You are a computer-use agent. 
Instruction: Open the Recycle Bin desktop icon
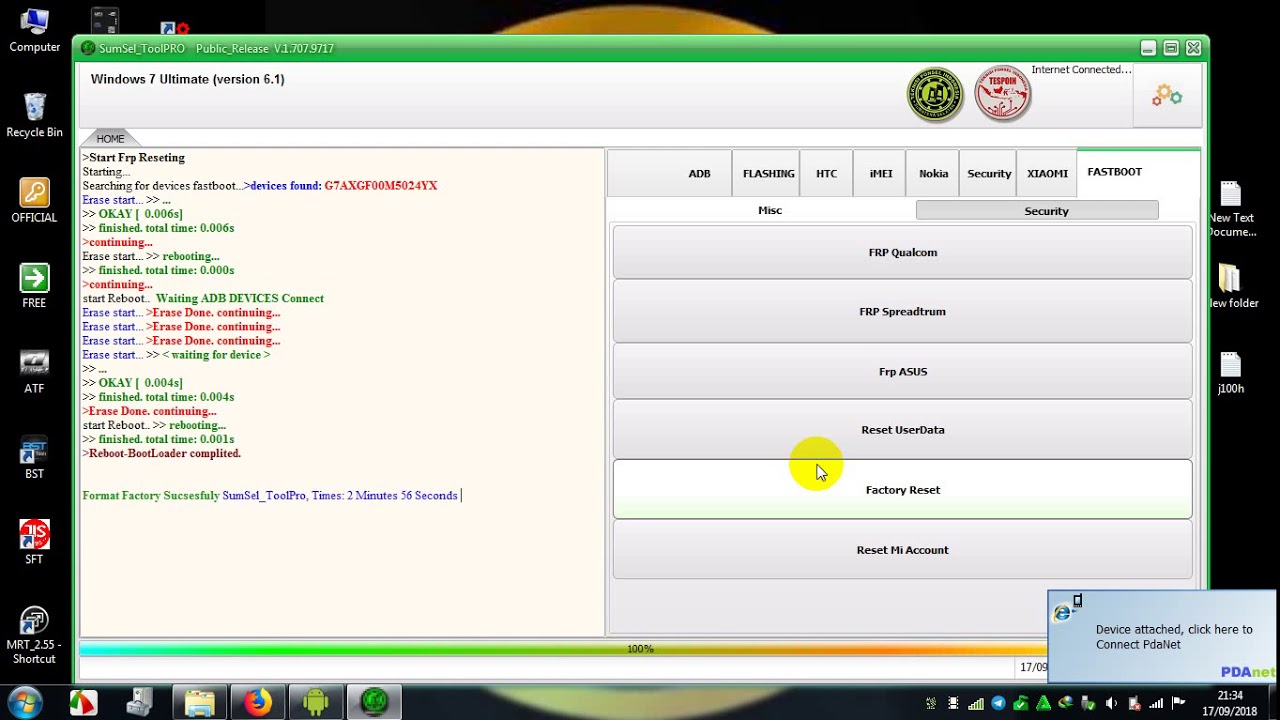[x=35, y=115]
